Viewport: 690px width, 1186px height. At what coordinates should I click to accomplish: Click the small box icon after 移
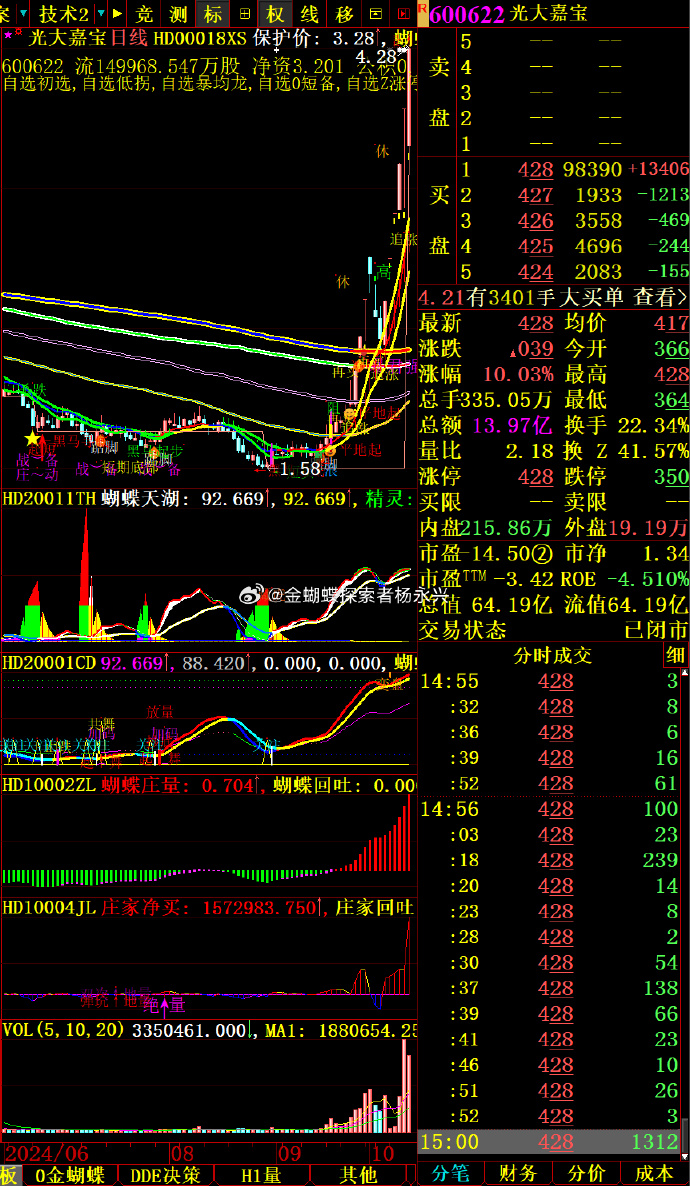coord(376,14)
